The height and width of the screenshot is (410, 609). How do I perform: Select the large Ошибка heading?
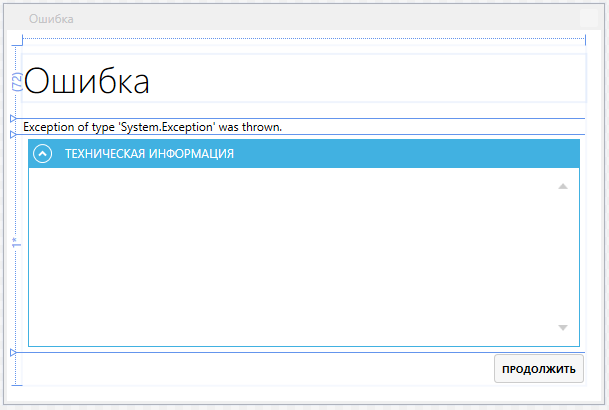tap(87, 81)
